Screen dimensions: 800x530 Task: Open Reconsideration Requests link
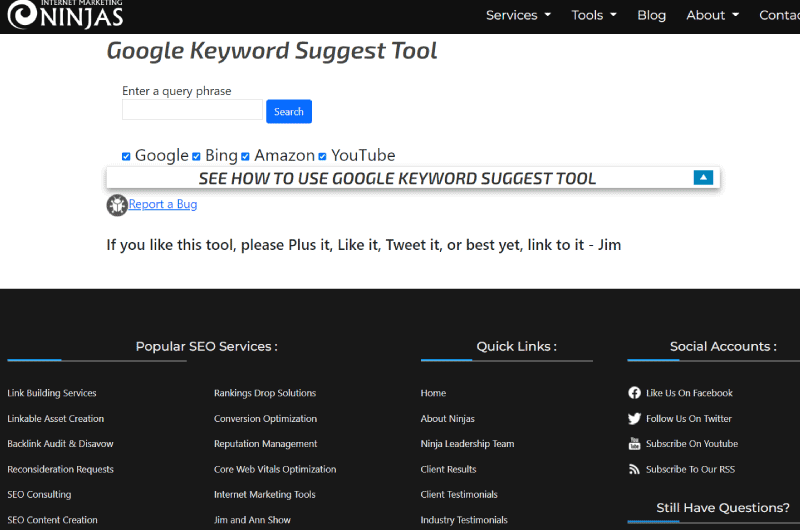pyautogui.click(x=60, y=469)
